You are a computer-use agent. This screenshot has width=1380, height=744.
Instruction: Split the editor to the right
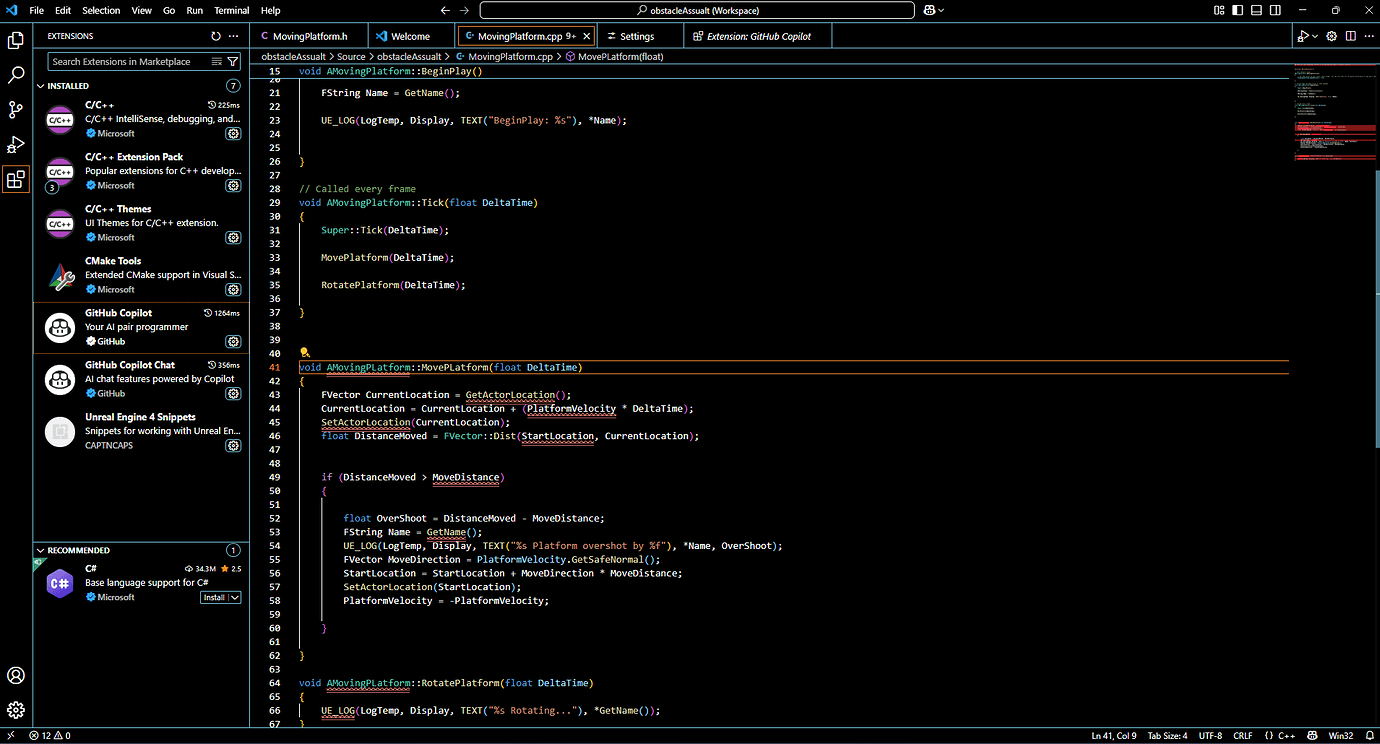pyautogui.click(x=1351, y=36)
